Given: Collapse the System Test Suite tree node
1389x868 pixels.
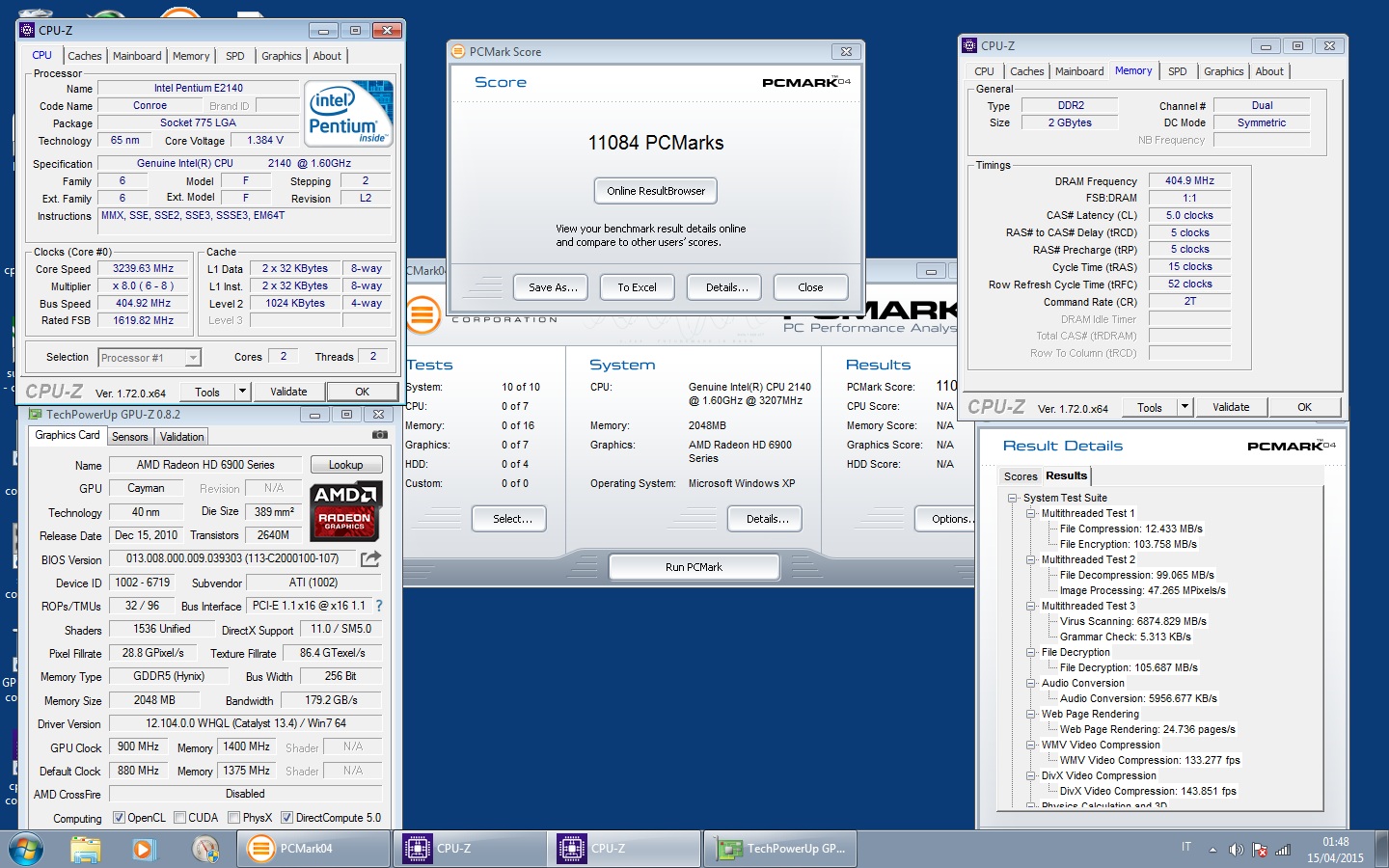Looking at the screenshot, I should 1013,498.
